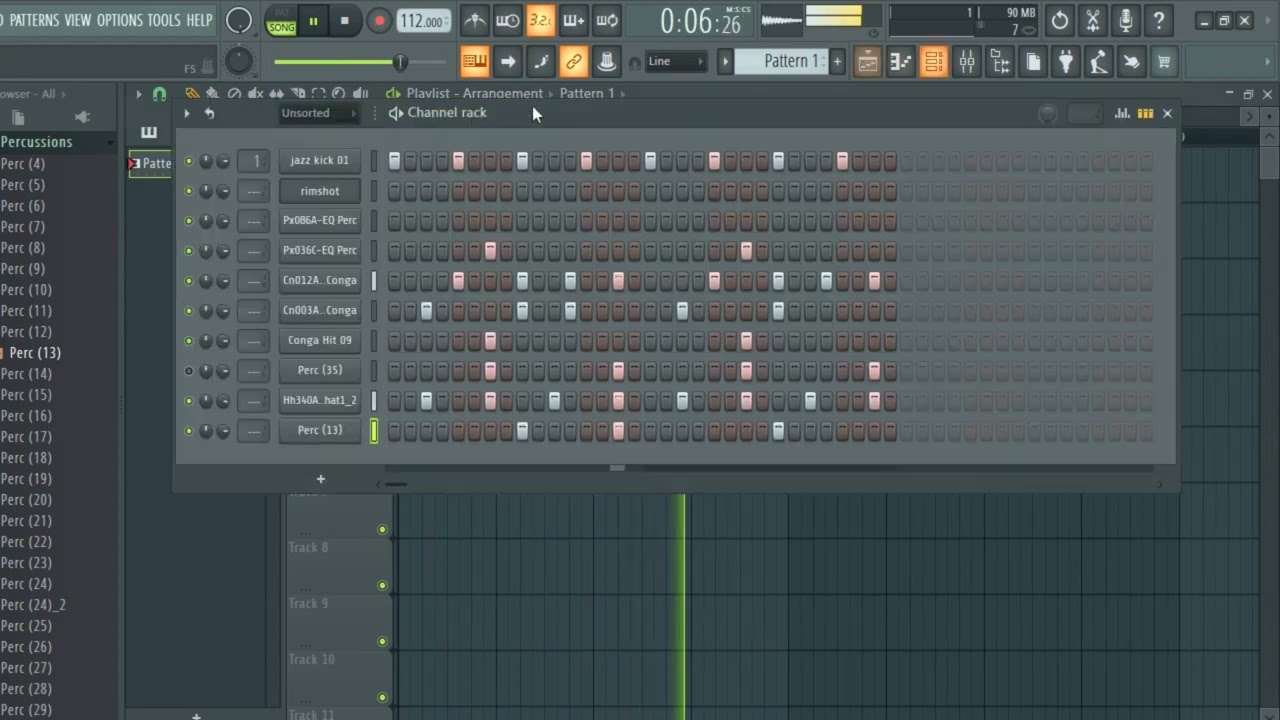The width and height of the screenshot is (1280, 720).
Task: Open the jazz kick 01 channel button
Action: coord(320,160)
